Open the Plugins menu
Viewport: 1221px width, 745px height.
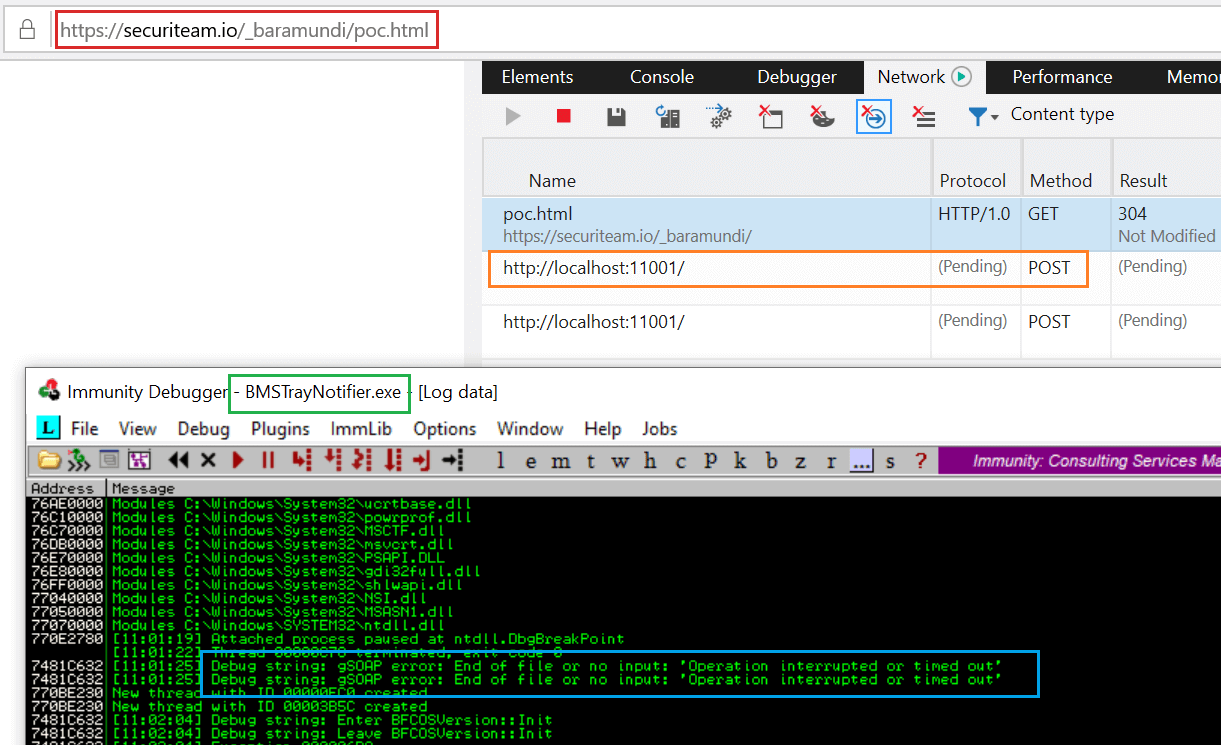280,429
